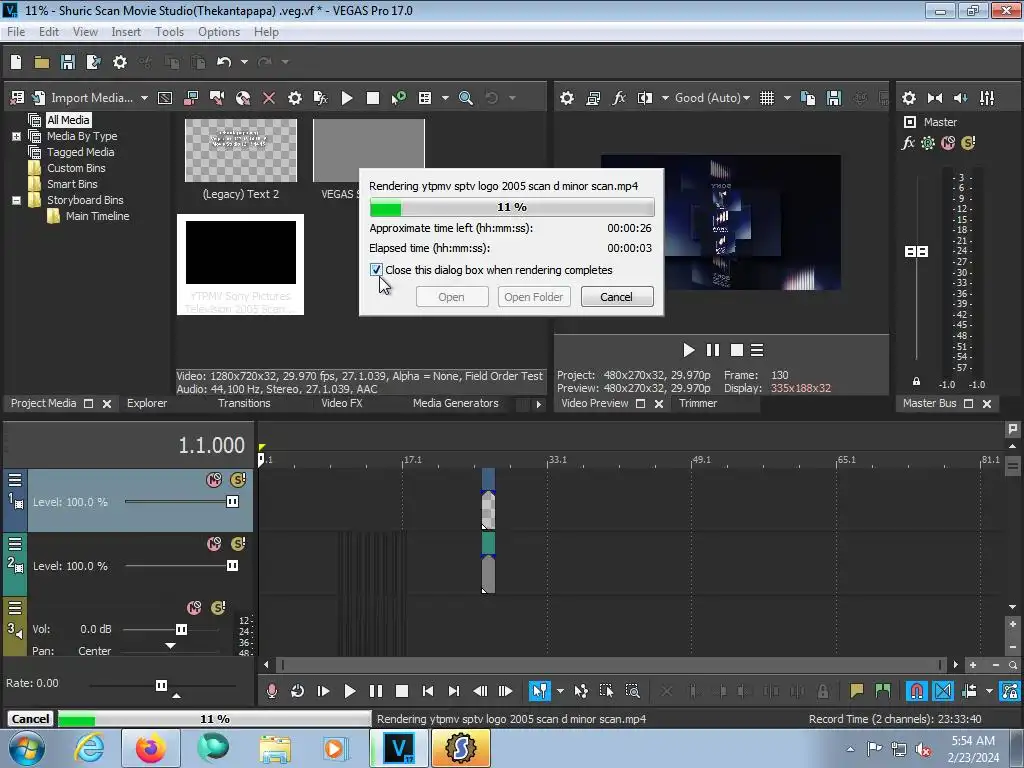This screenshot has height=768, width=1024.
Task: Adjust track 1 Level slider handle
Action: click(x=232, y=502)
